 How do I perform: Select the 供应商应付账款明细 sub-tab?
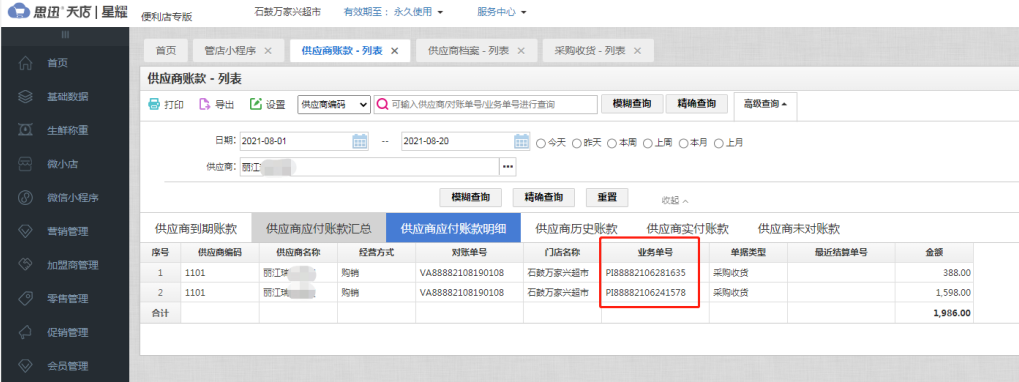[x=454, y=228]
